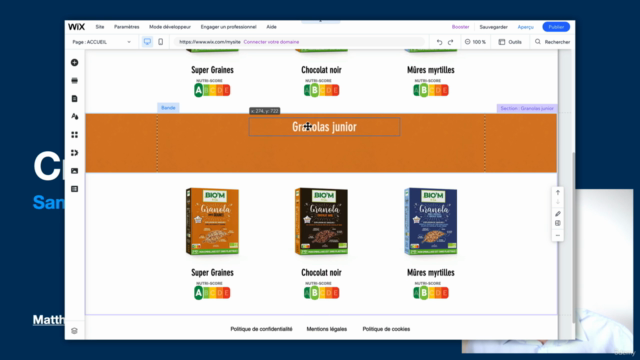Select the Section : Granolas junior label

(x=527, y=108)
